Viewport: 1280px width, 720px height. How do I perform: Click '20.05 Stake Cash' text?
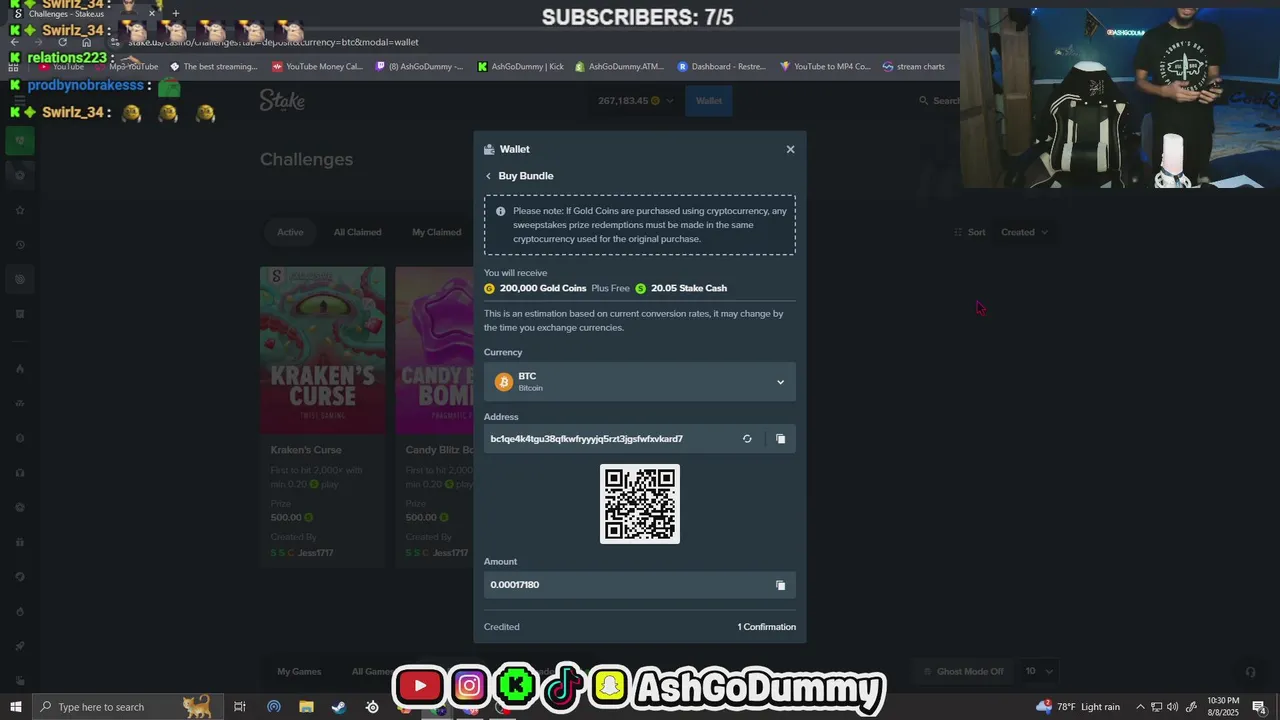(689, 288)
